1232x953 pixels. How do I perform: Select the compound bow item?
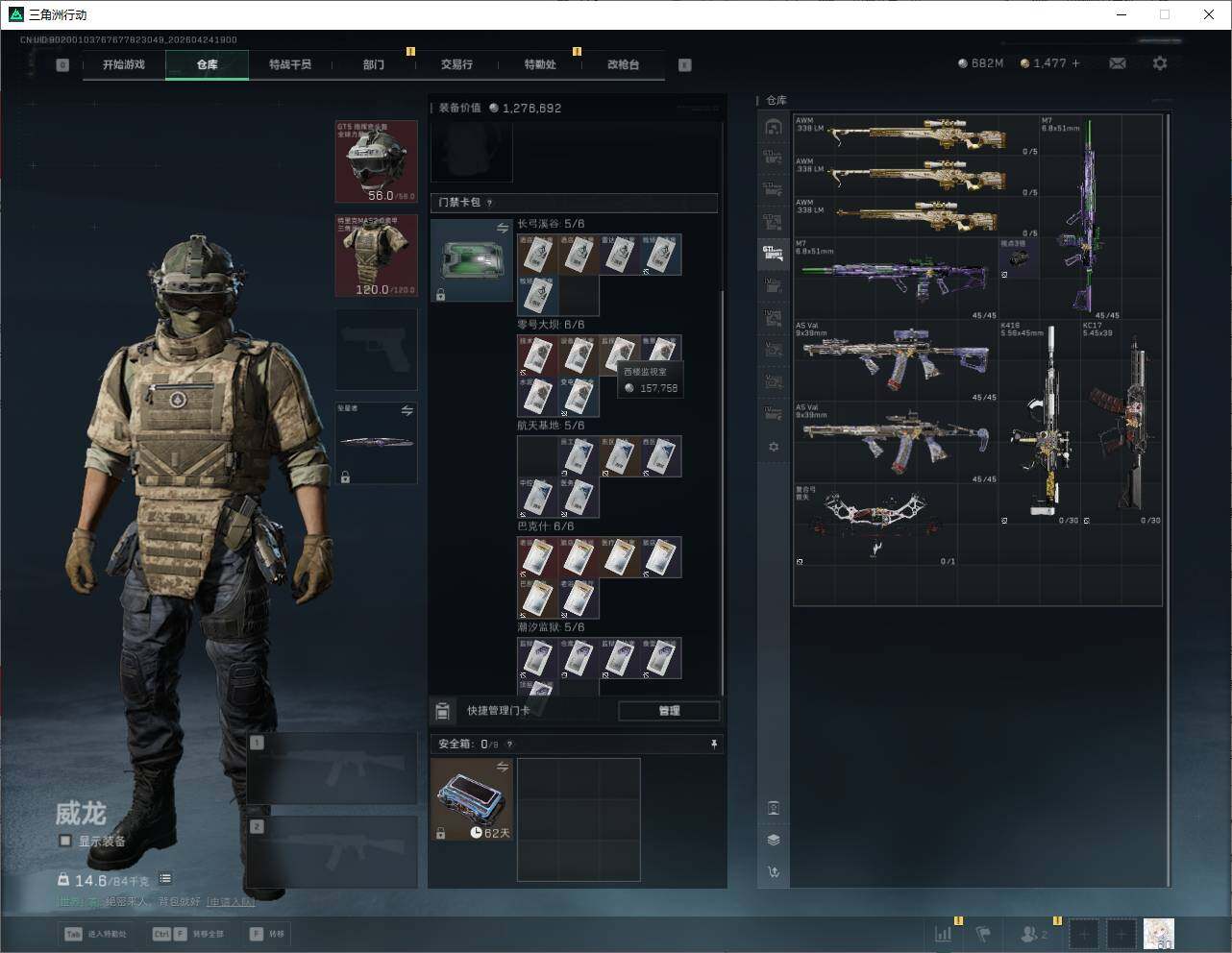pyautogui.click(x=875, y=525)
